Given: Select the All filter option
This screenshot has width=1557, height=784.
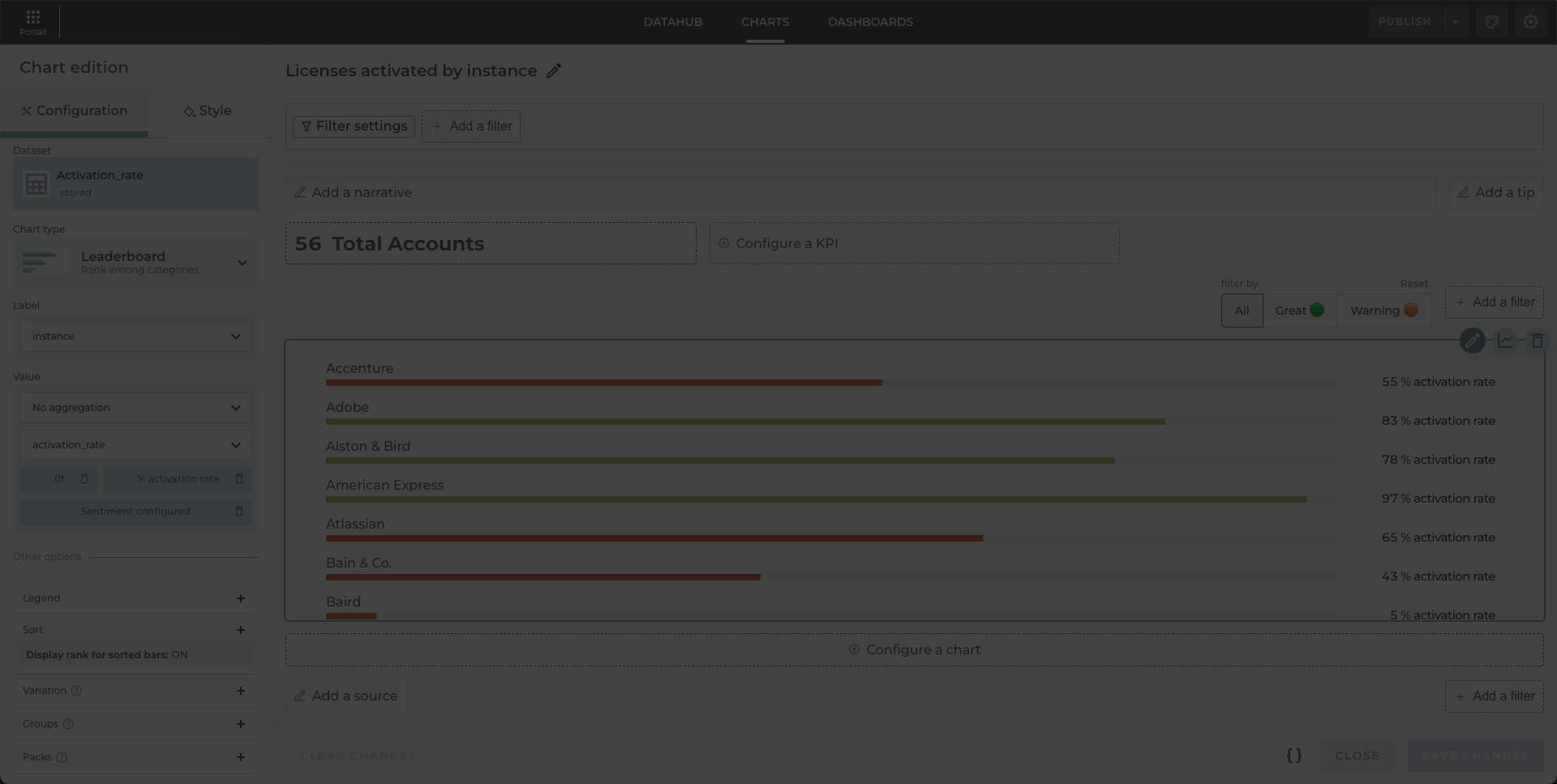Looking at the screenshot, I should tap(1242, 311).
